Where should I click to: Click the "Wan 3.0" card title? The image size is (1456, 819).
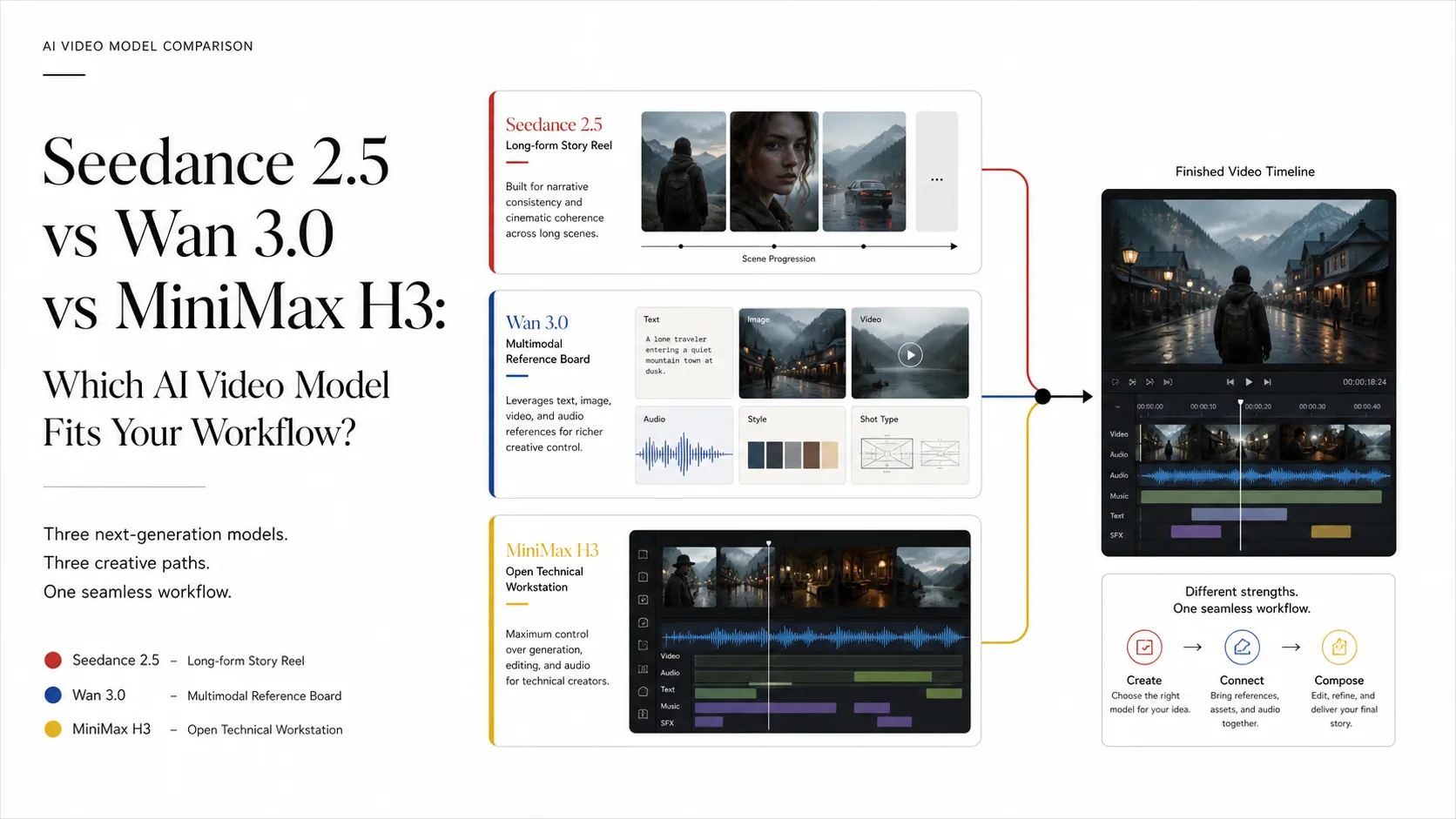[536, 323]
